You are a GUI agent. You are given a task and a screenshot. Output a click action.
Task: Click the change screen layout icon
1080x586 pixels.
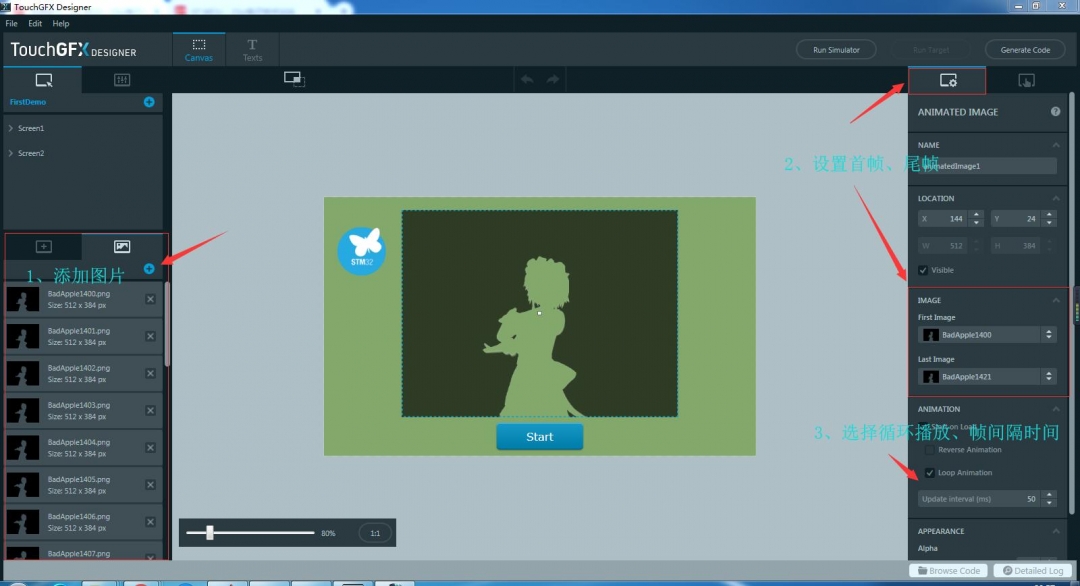pos(294,79)
